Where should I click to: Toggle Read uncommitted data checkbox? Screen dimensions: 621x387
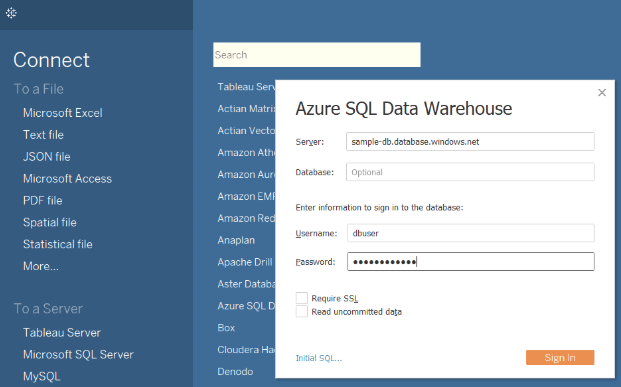click(x=301, y=311)
